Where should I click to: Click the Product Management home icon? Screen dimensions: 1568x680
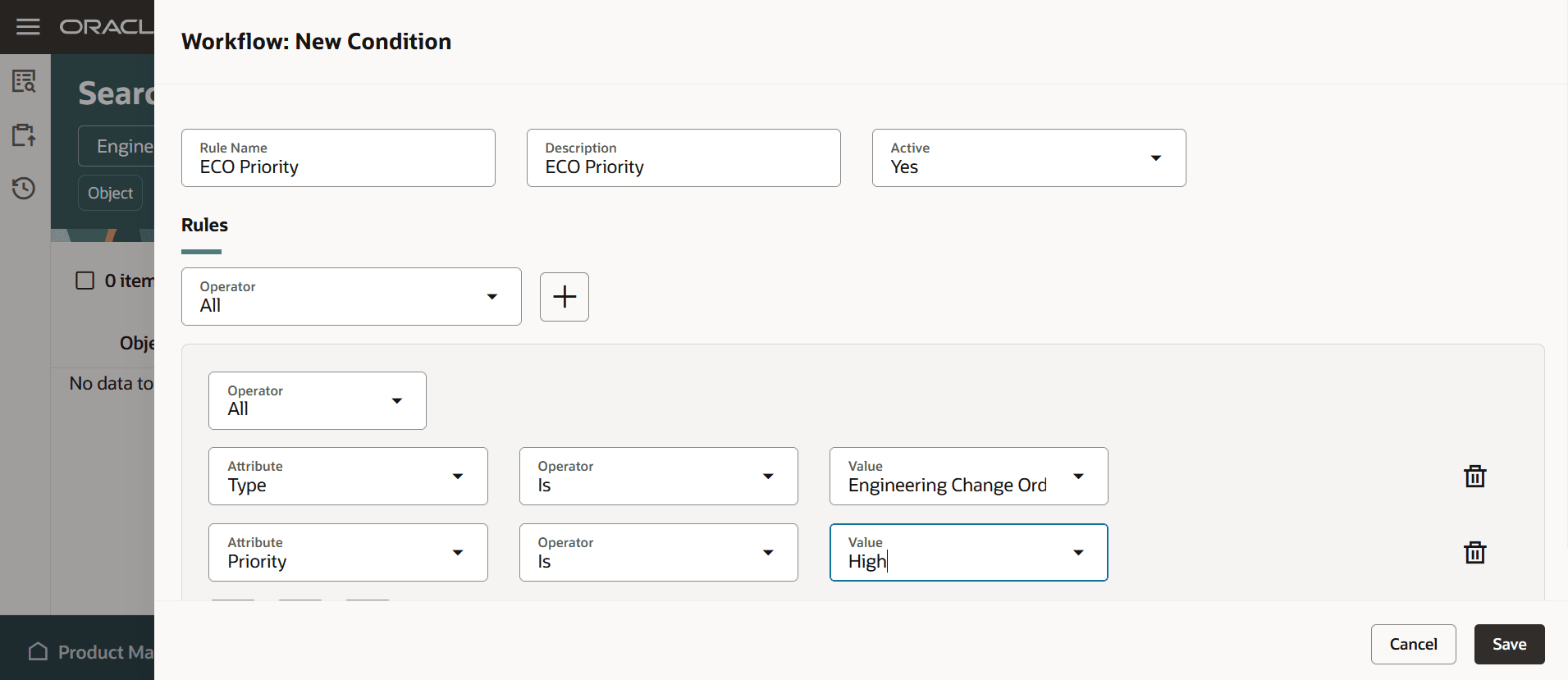[x=38, y=652]
